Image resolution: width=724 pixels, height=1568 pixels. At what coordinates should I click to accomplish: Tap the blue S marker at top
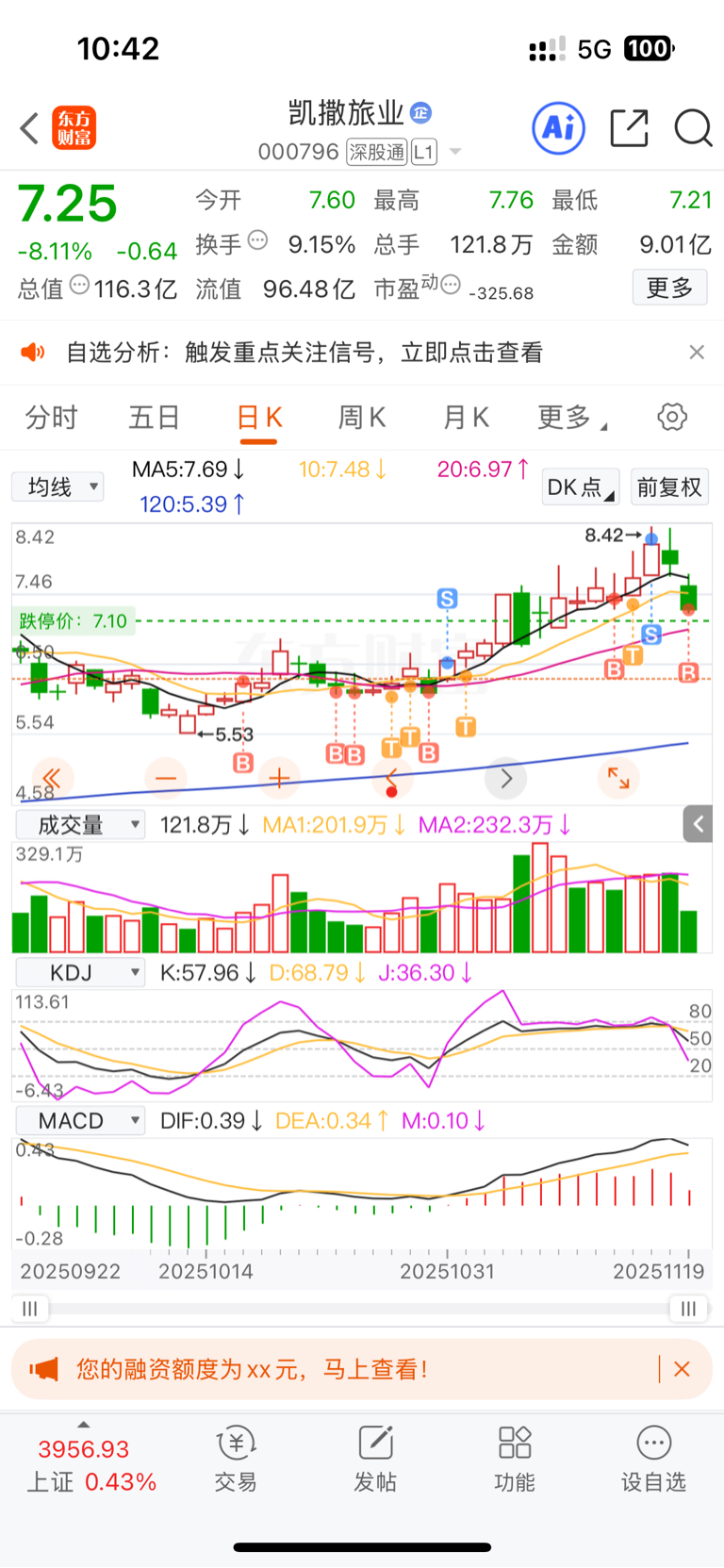point(447,598)
